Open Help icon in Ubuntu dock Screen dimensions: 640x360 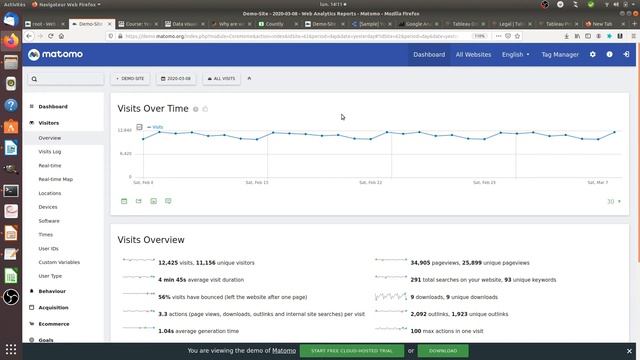11,105
